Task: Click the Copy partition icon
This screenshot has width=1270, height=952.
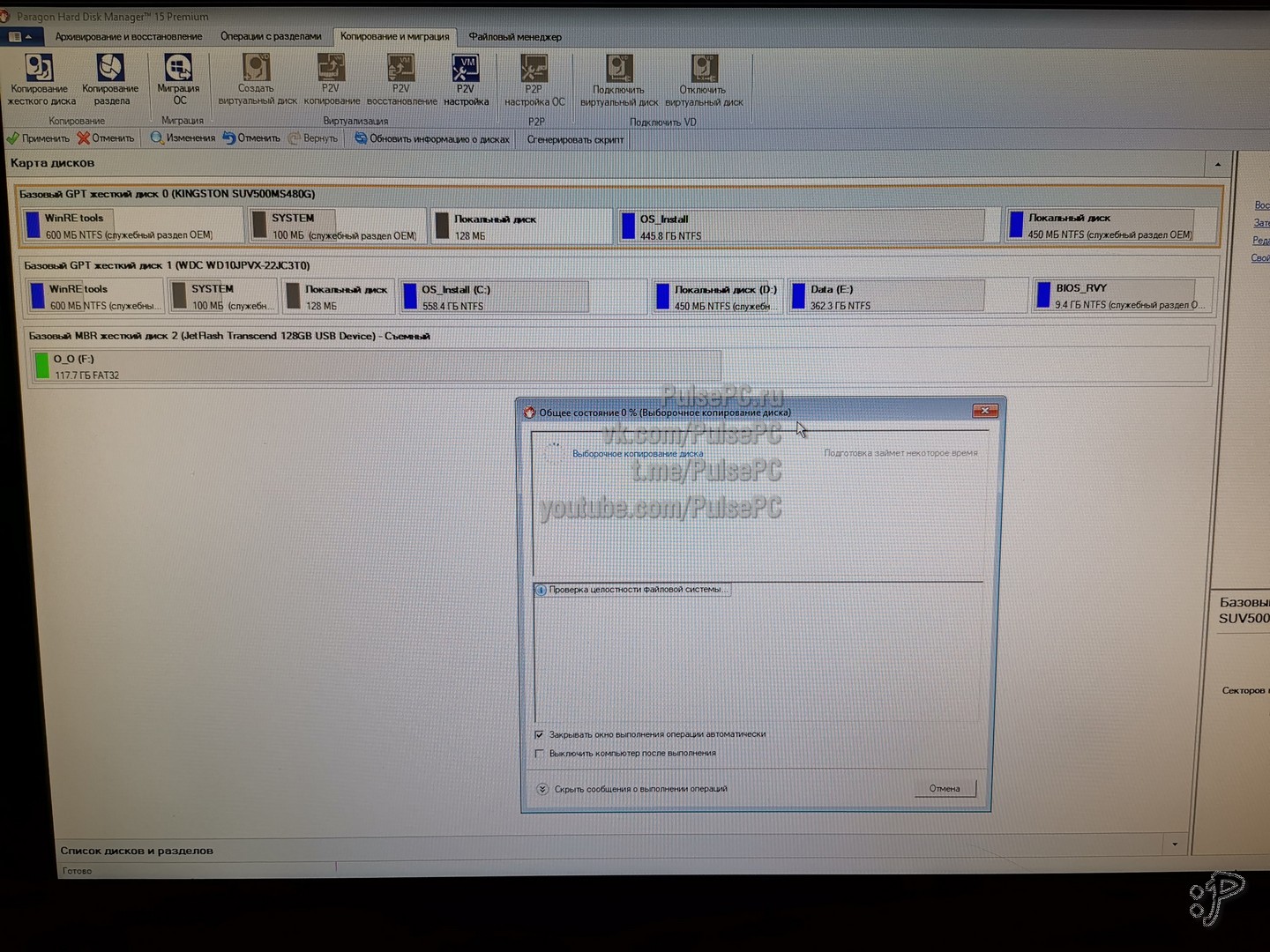Action: (110, 69)
